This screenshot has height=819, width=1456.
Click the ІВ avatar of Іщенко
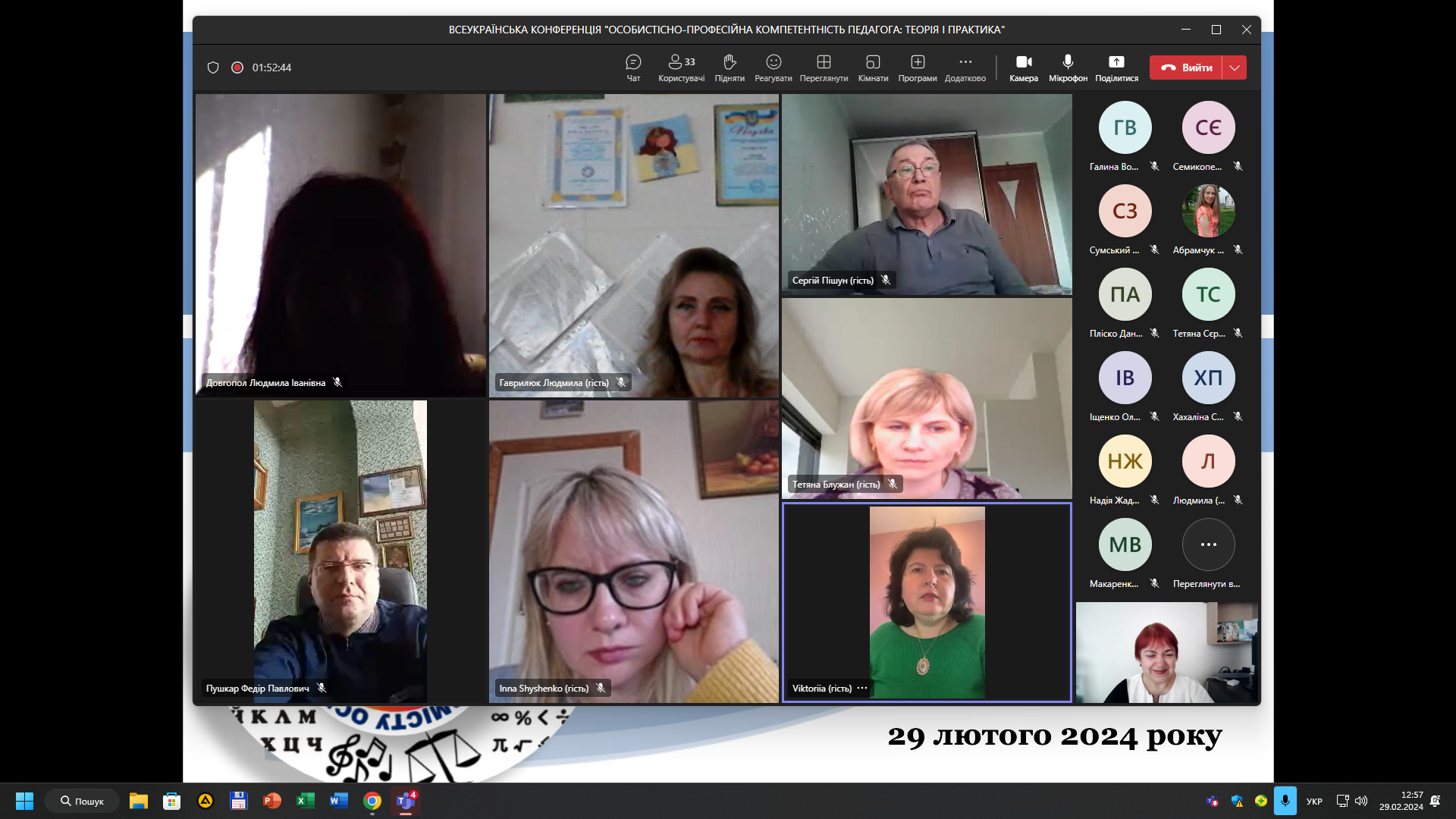[x=1125, y=378]
